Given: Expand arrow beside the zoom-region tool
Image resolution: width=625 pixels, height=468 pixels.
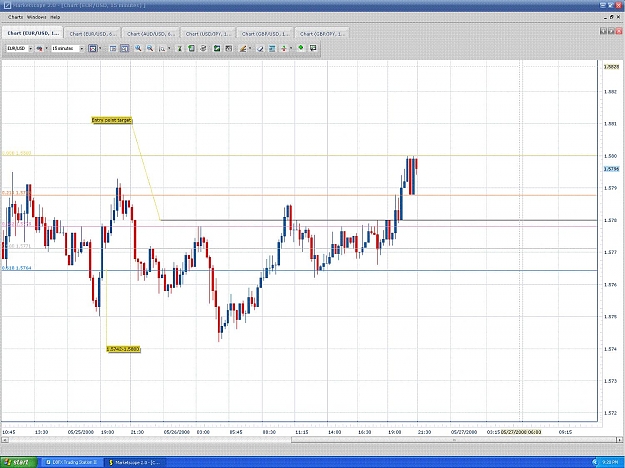Looking at the screenshot, I should [169, 49].
